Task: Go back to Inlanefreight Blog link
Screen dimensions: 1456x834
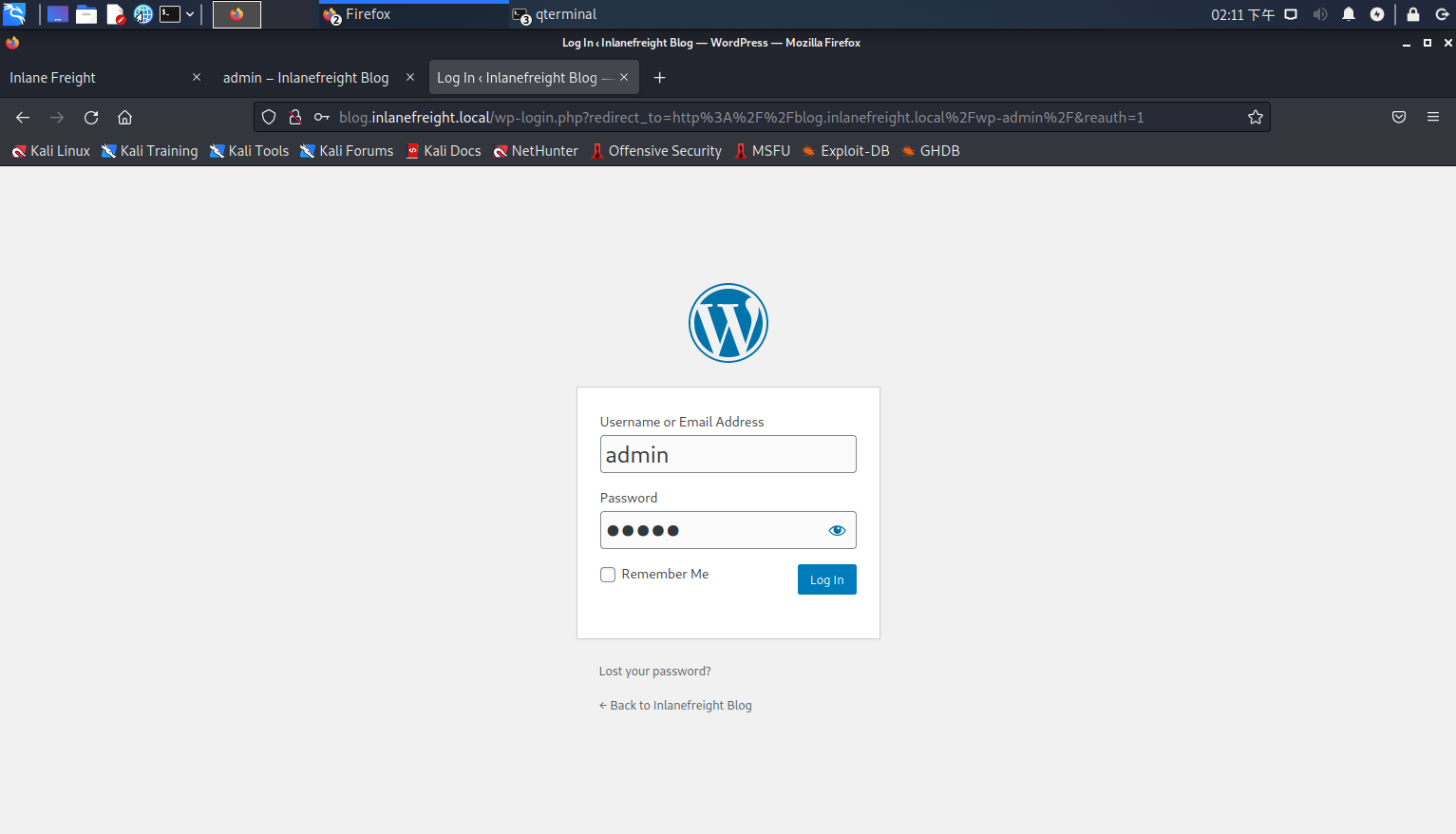Action: click(x=675, y=706)
